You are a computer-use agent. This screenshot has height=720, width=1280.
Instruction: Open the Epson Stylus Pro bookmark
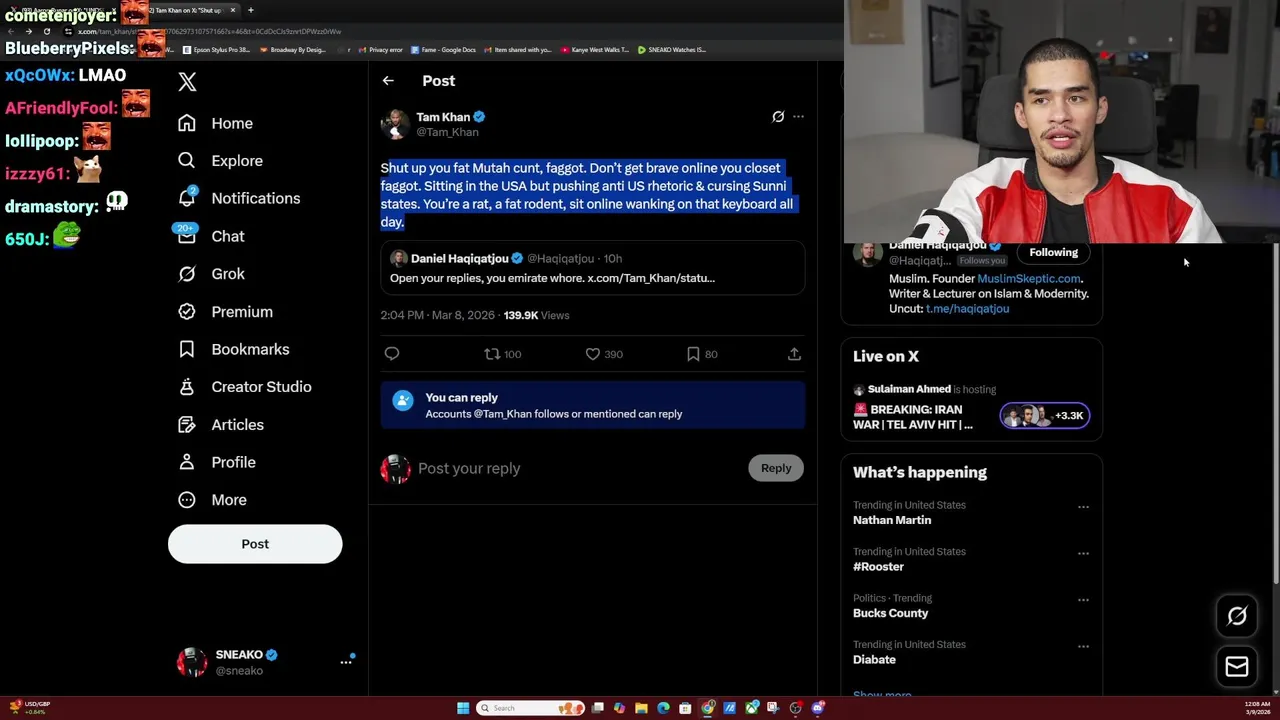216,50
